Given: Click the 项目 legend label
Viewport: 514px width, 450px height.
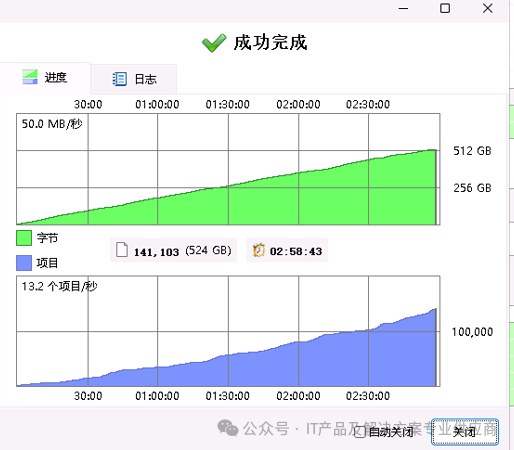Looking at the screenshot, I should [47, 263].
